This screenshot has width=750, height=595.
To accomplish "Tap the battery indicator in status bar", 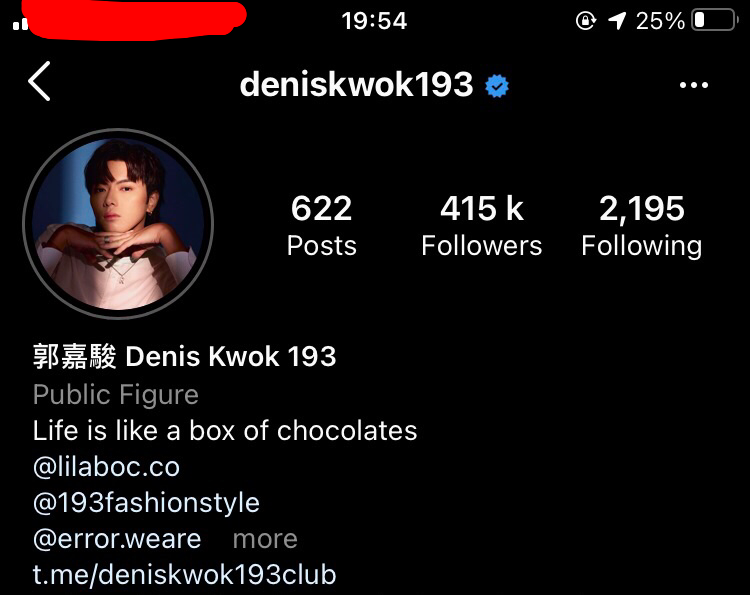I will (715, 21).
